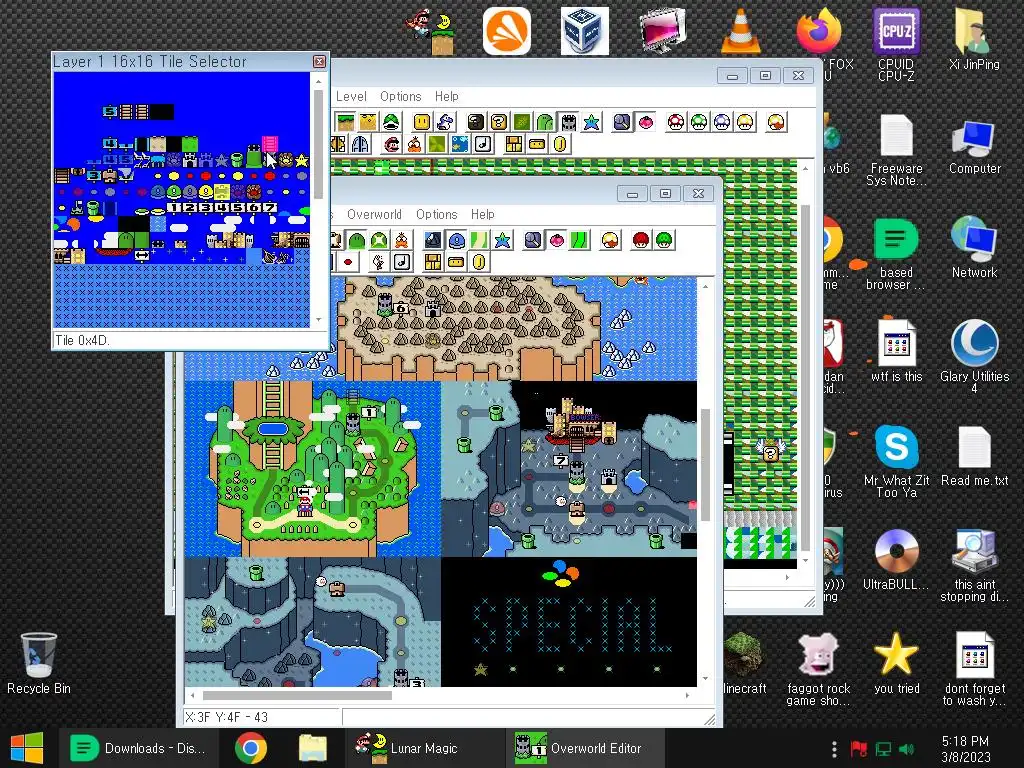Screen dimensions: 1024x768
Task: Click the star icon in Overworld Editor toolbar
Action: coord(503,240)
